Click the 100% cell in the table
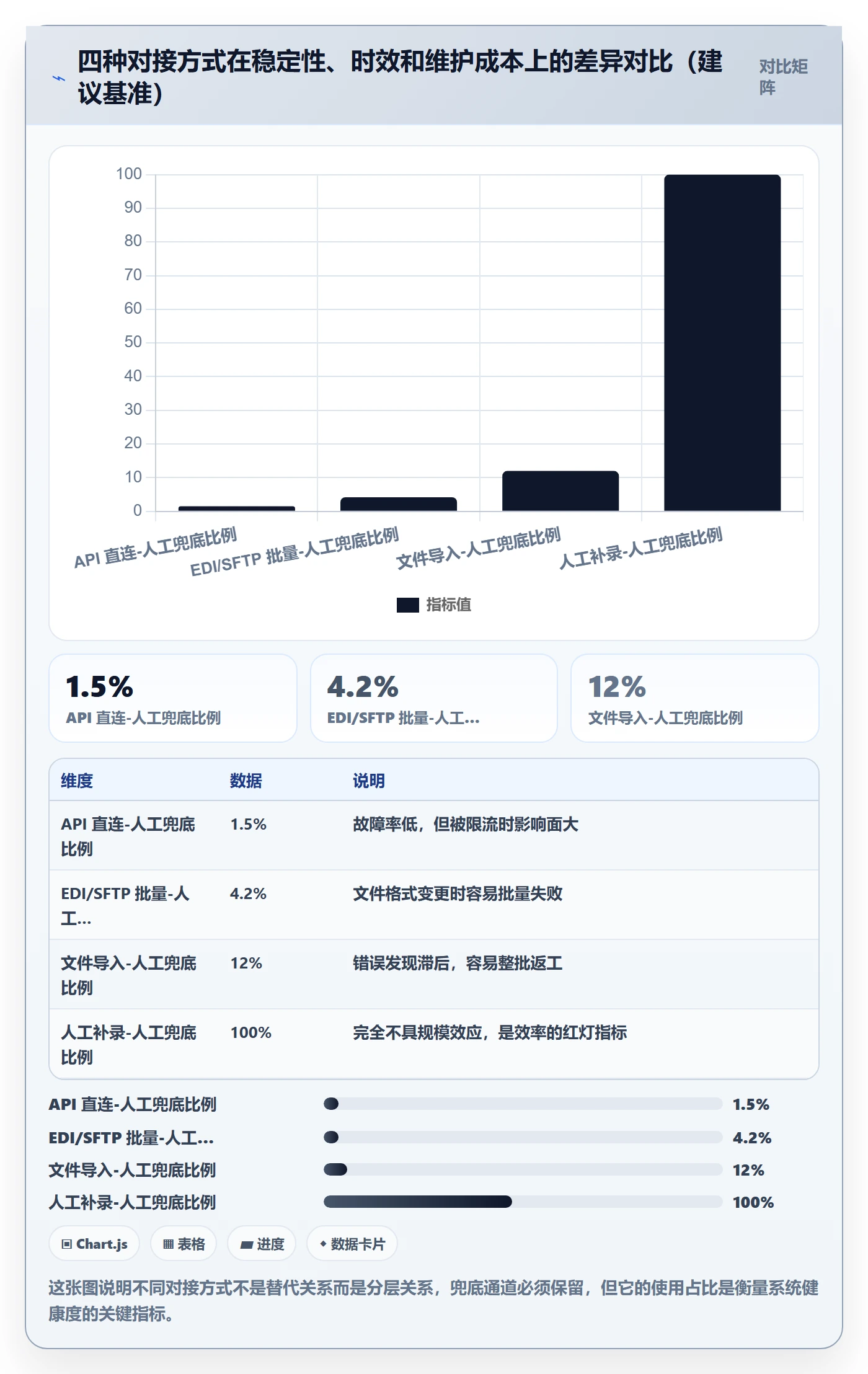The width and height of the screenshot is (868, 1374). 251,1032
